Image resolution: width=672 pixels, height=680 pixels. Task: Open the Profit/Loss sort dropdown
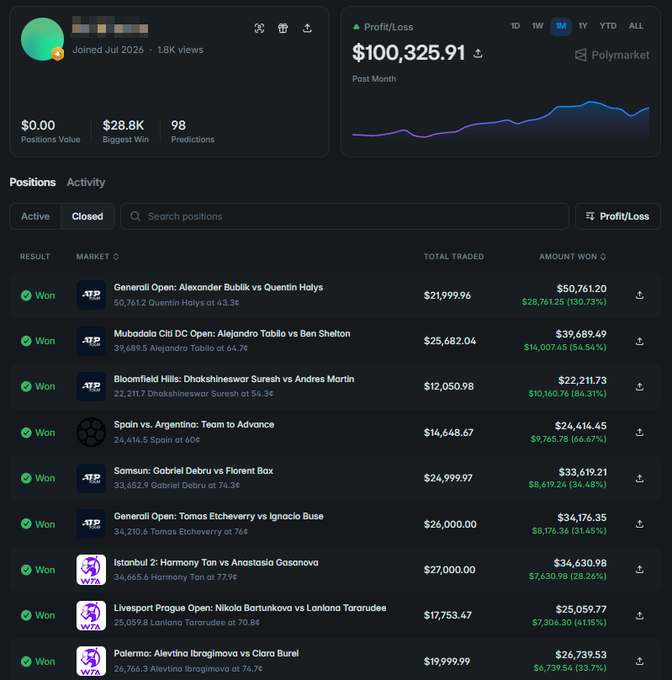tap(617, 216)
